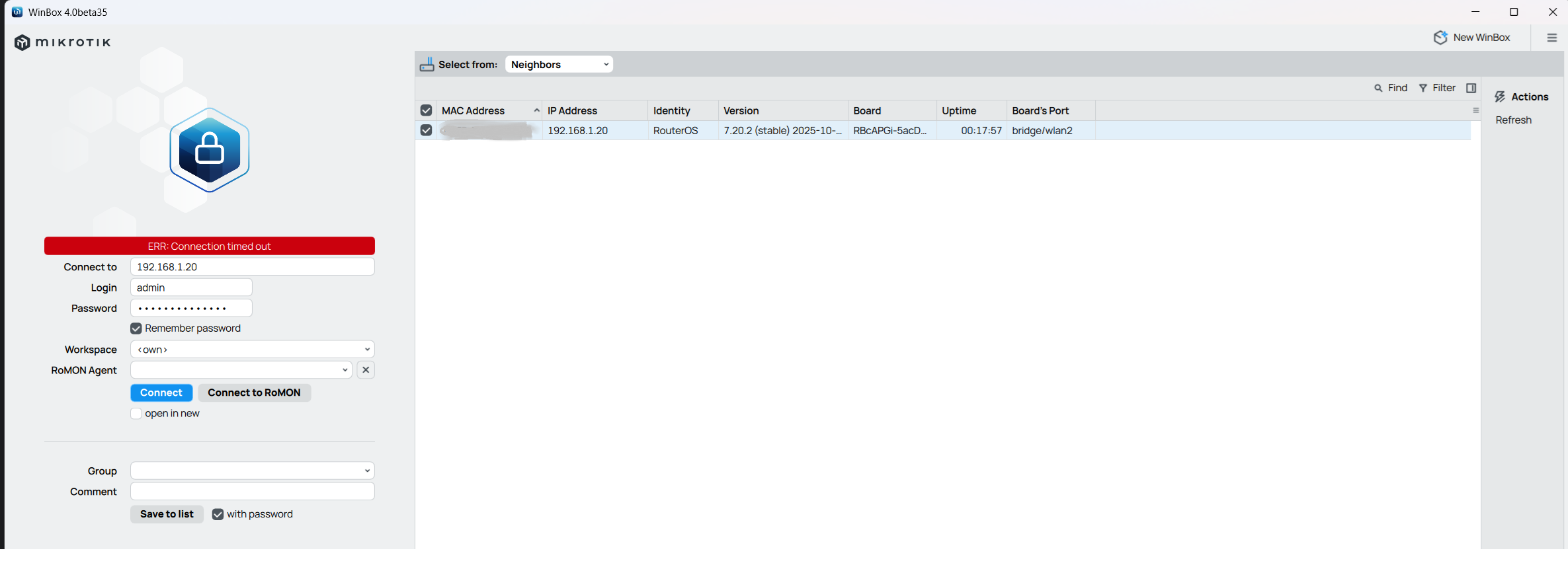Maximize the WinBox window

click(1514, 12)
